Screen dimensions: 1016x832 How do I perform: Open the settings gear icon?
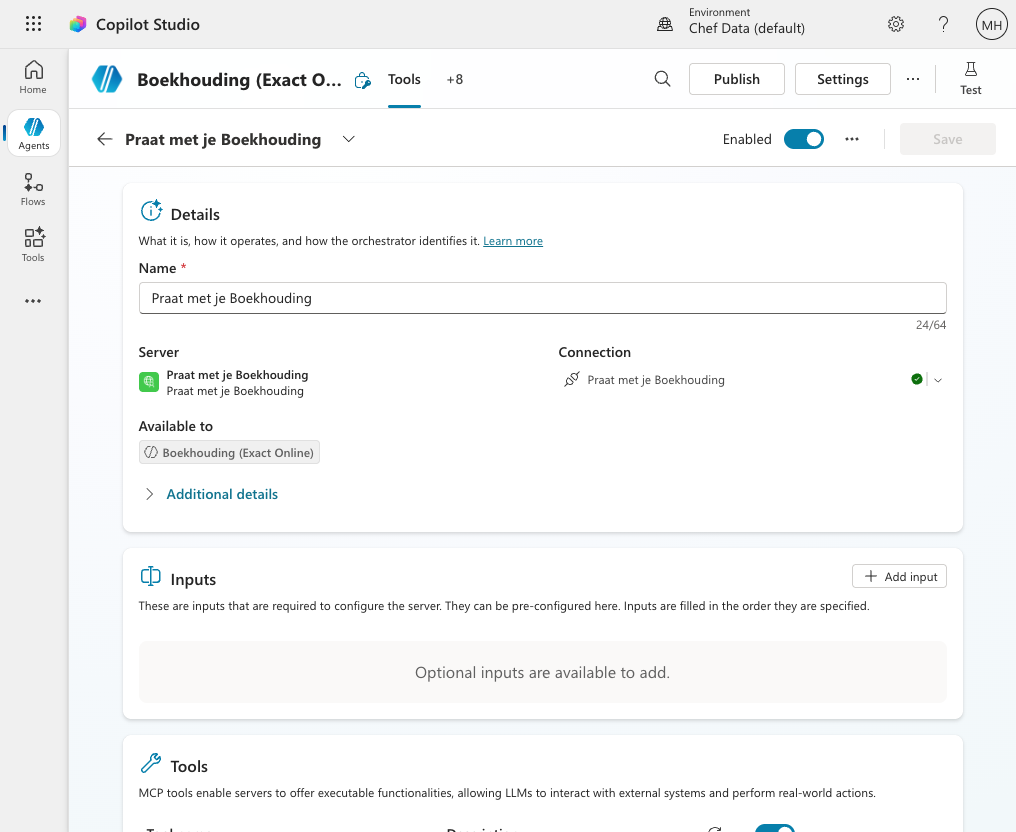[x=895, y=24]
